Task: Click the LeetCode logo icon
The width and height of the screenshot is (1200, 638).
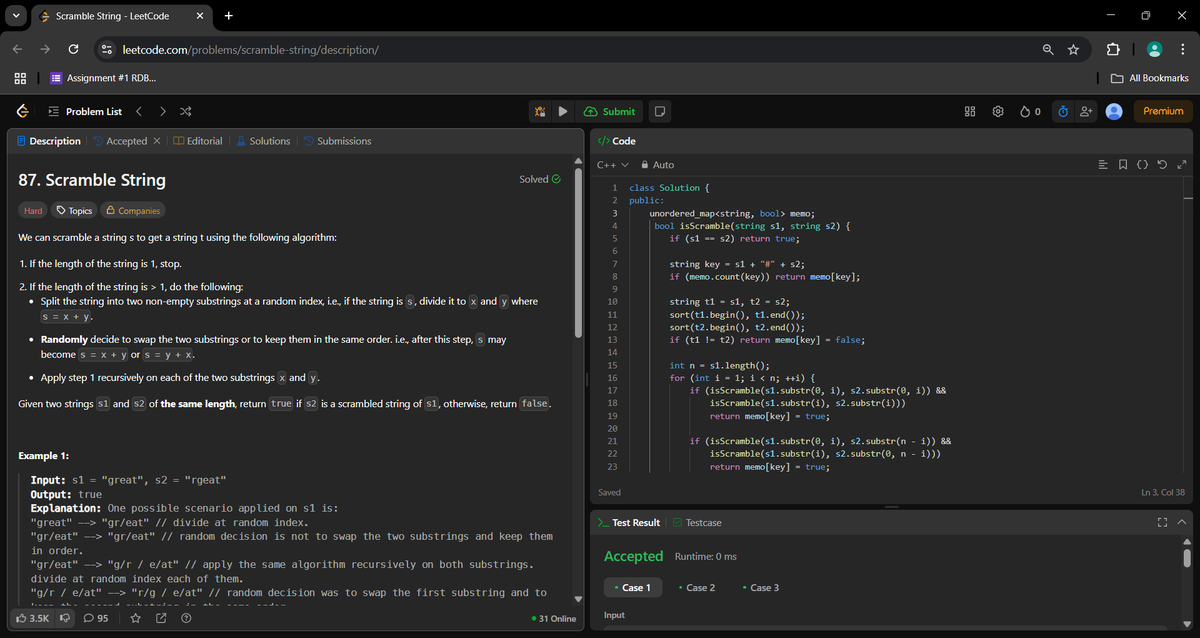Action: [22, 111]
